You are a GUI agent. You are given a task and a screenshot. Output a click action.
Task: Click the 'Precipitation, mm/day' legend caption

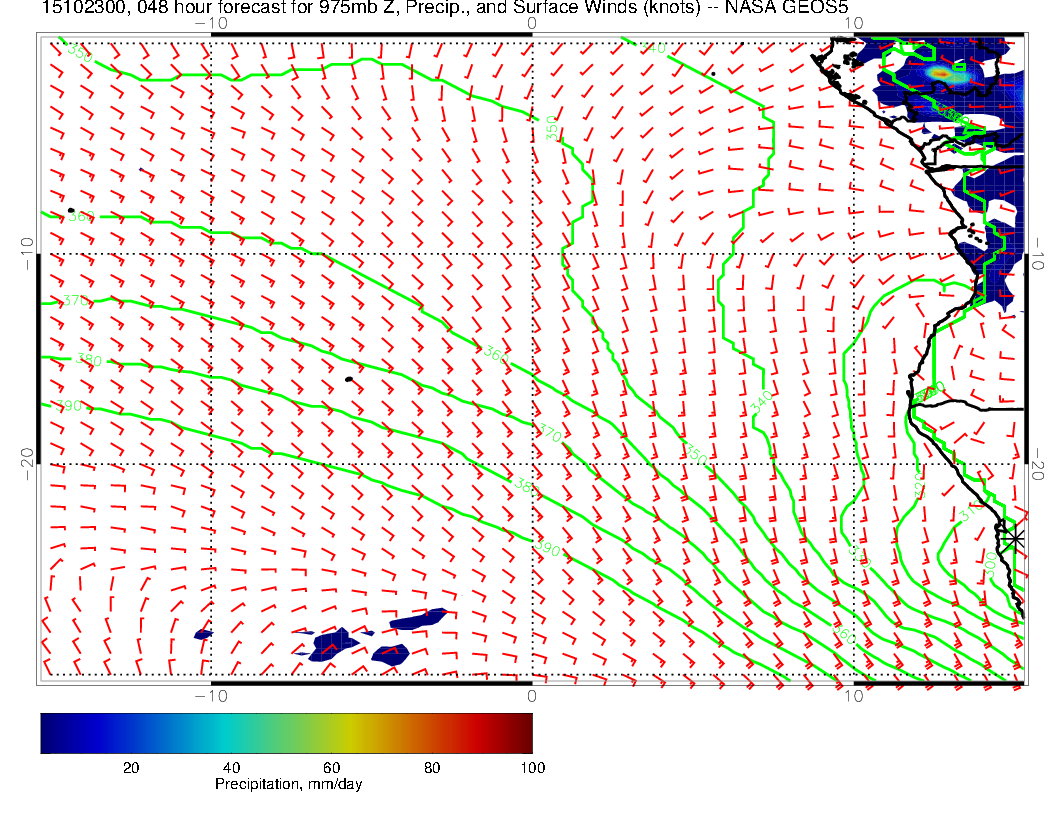click(288, 785)
